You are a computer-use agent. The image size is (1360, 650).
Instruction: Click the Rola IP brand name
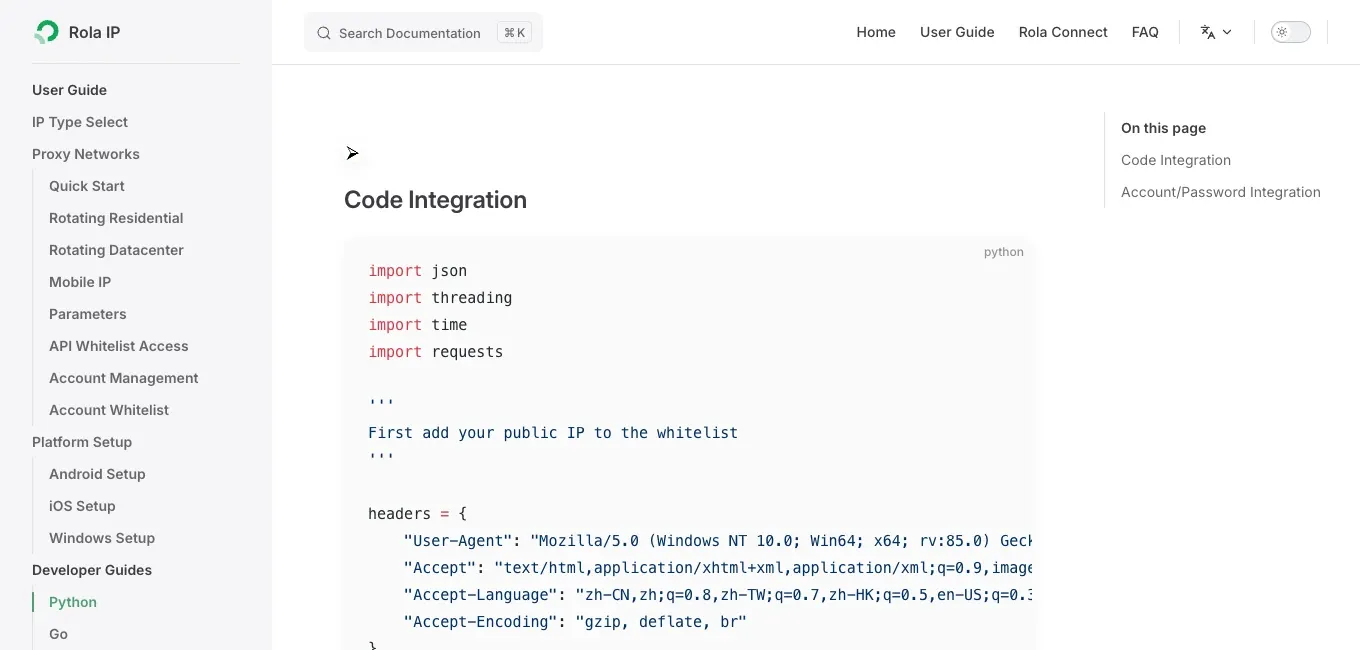[94, 32]
